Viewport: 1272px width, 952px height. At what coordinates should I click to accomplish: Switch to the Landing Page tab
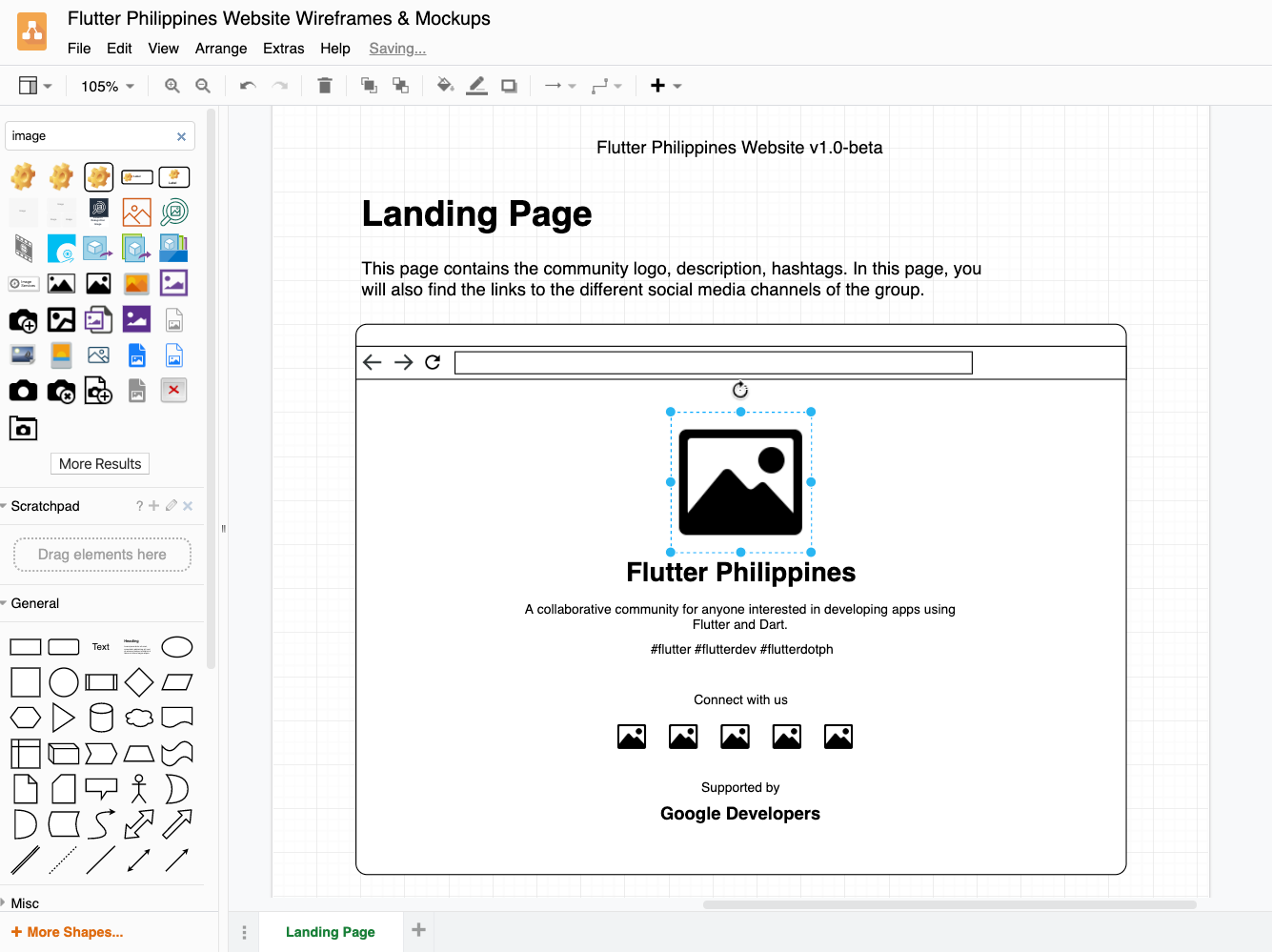(x=330, y=932)
